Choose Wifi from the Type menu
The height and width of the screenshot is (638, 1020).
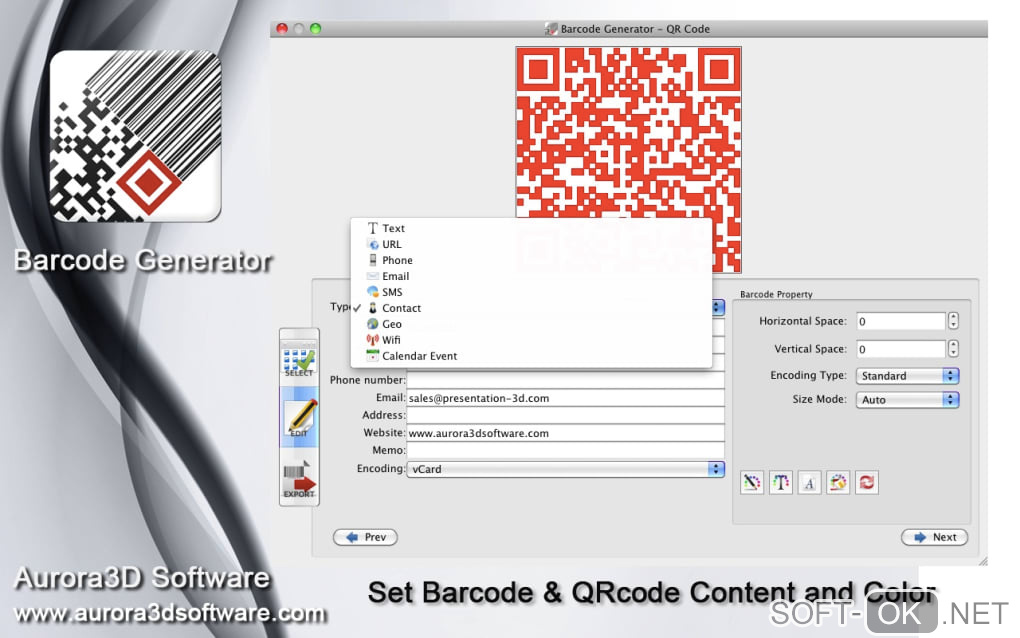point(531,340)
